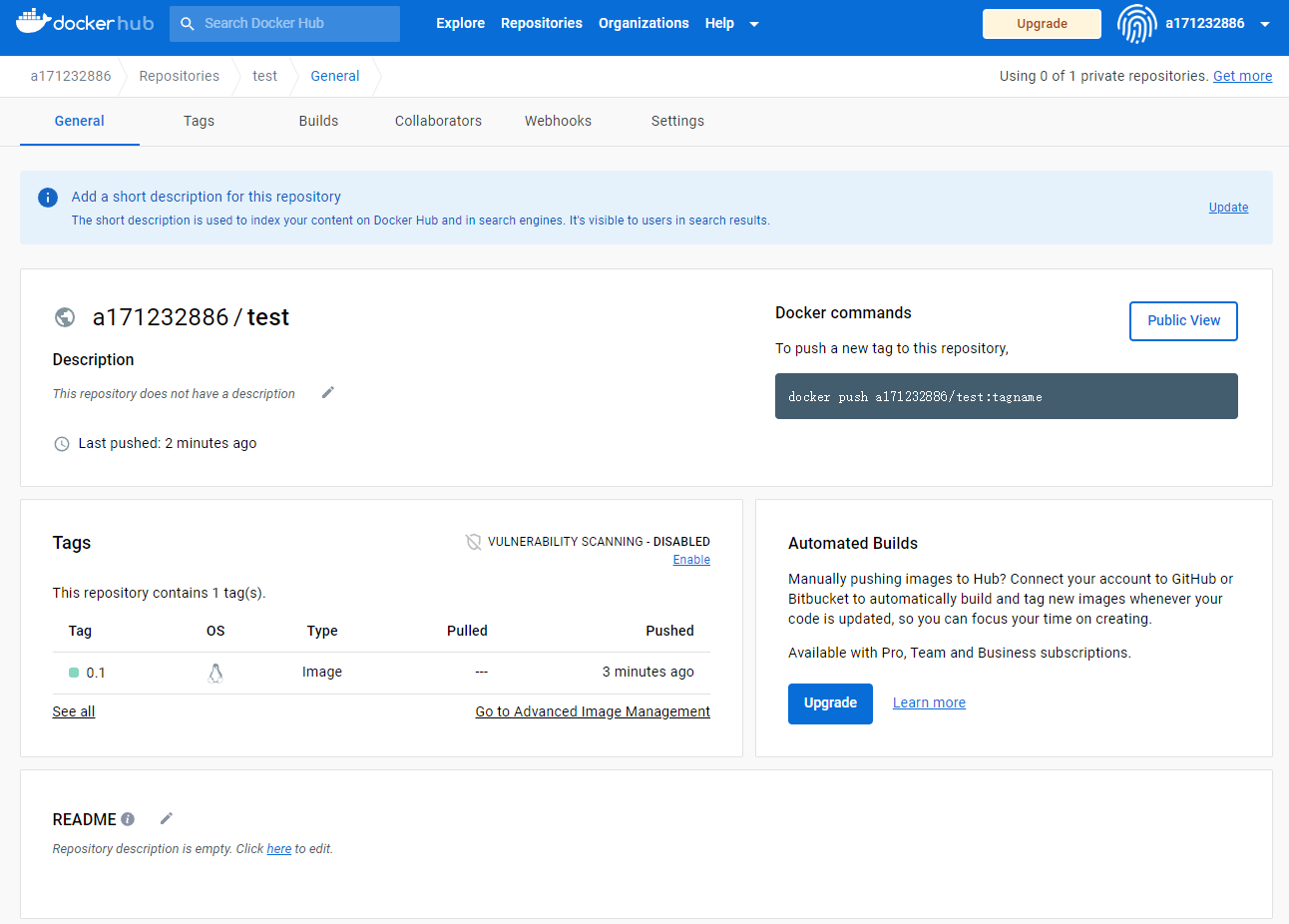The height and width of the screenshot is (924, 1289).
Task: Switch to the Tags tab
Action: point(200,121)
